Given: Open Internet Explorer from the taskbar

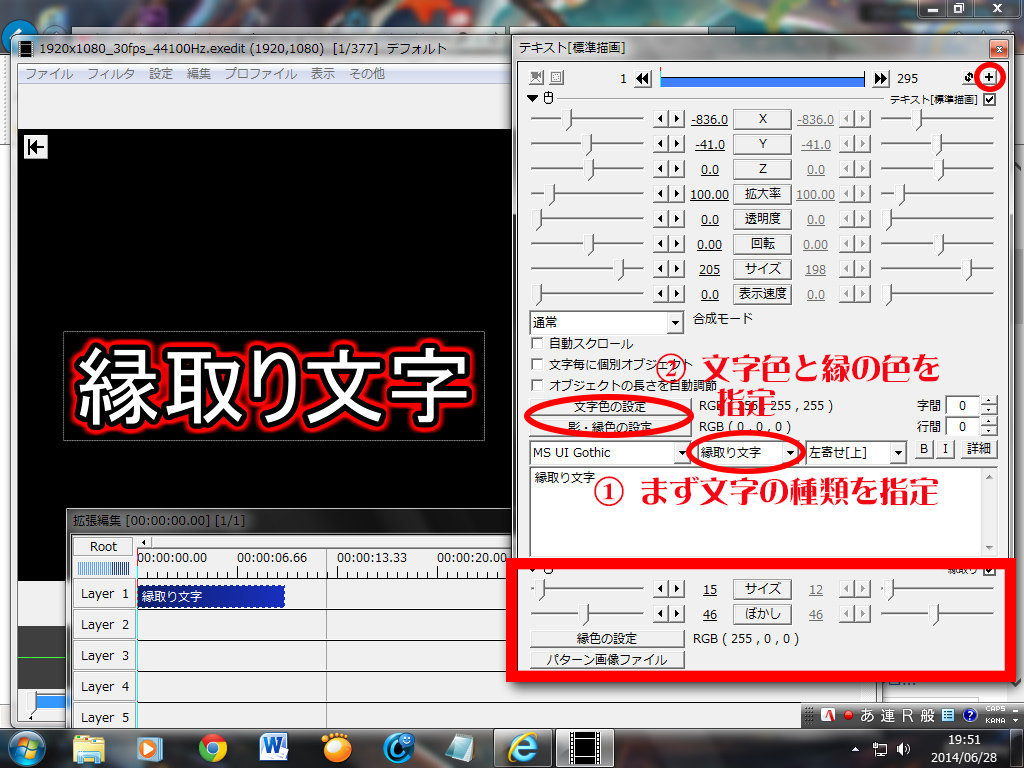Looking at the screenshot, I should [522, 747].
